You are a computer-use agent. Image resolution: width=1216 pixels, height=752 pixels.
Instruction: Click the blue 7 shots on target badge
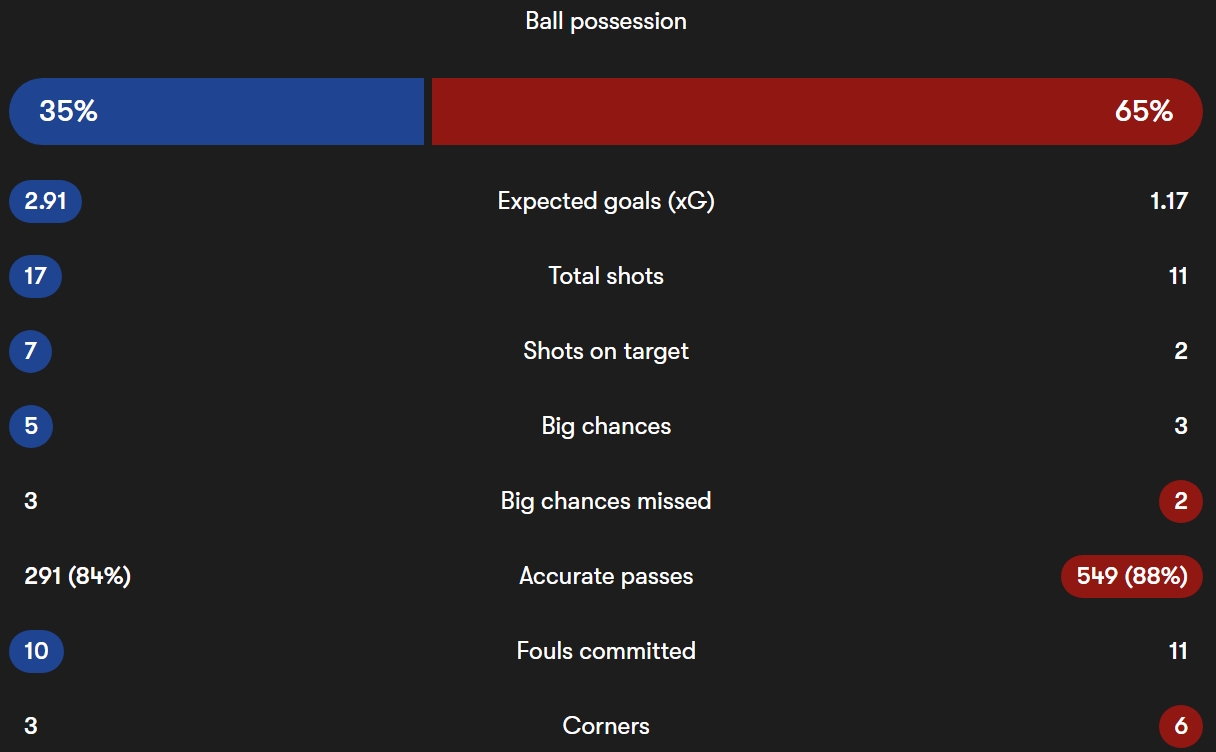pos(30,351)
